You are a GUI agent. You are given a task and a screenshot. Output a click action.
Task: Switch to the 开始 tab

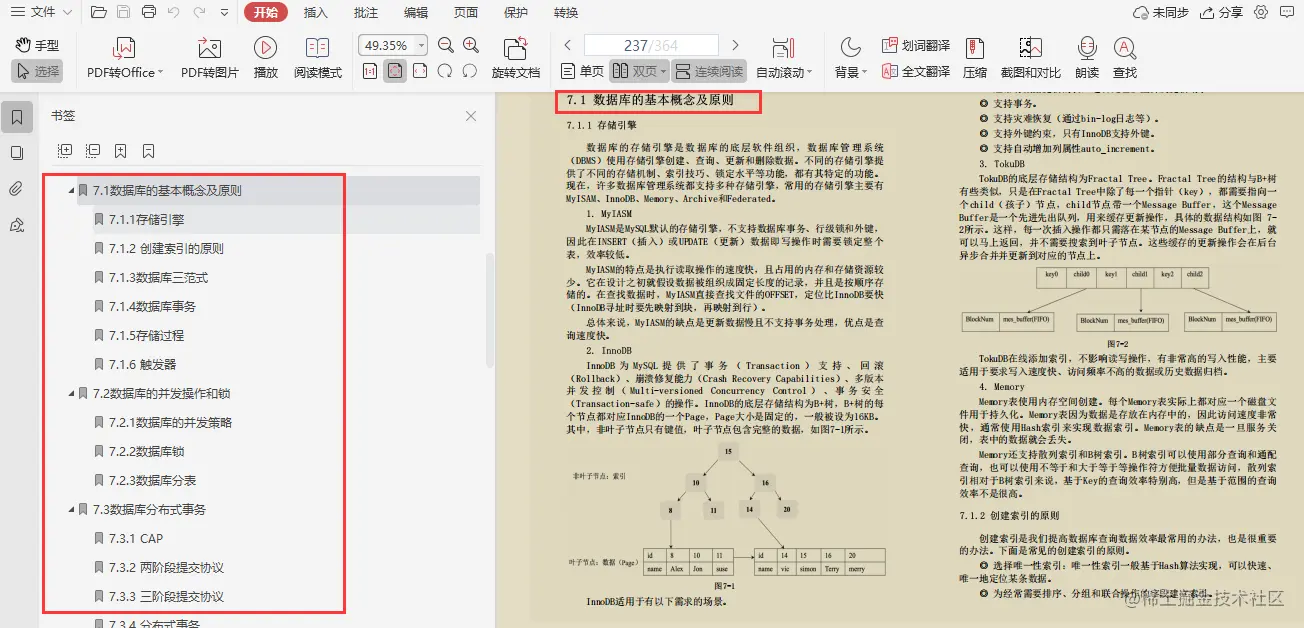click(267, 13)
